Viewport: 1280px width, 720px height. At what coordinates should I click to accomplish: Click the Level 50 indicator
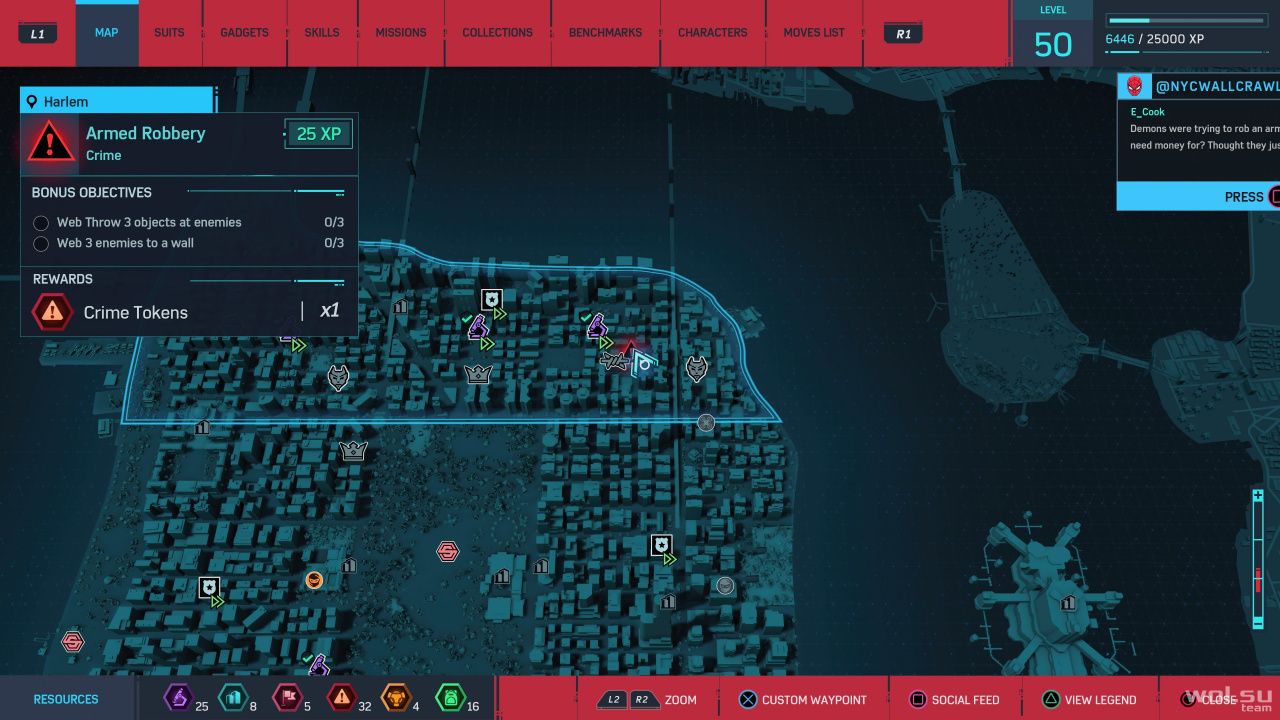click(x=1053, y=34)
